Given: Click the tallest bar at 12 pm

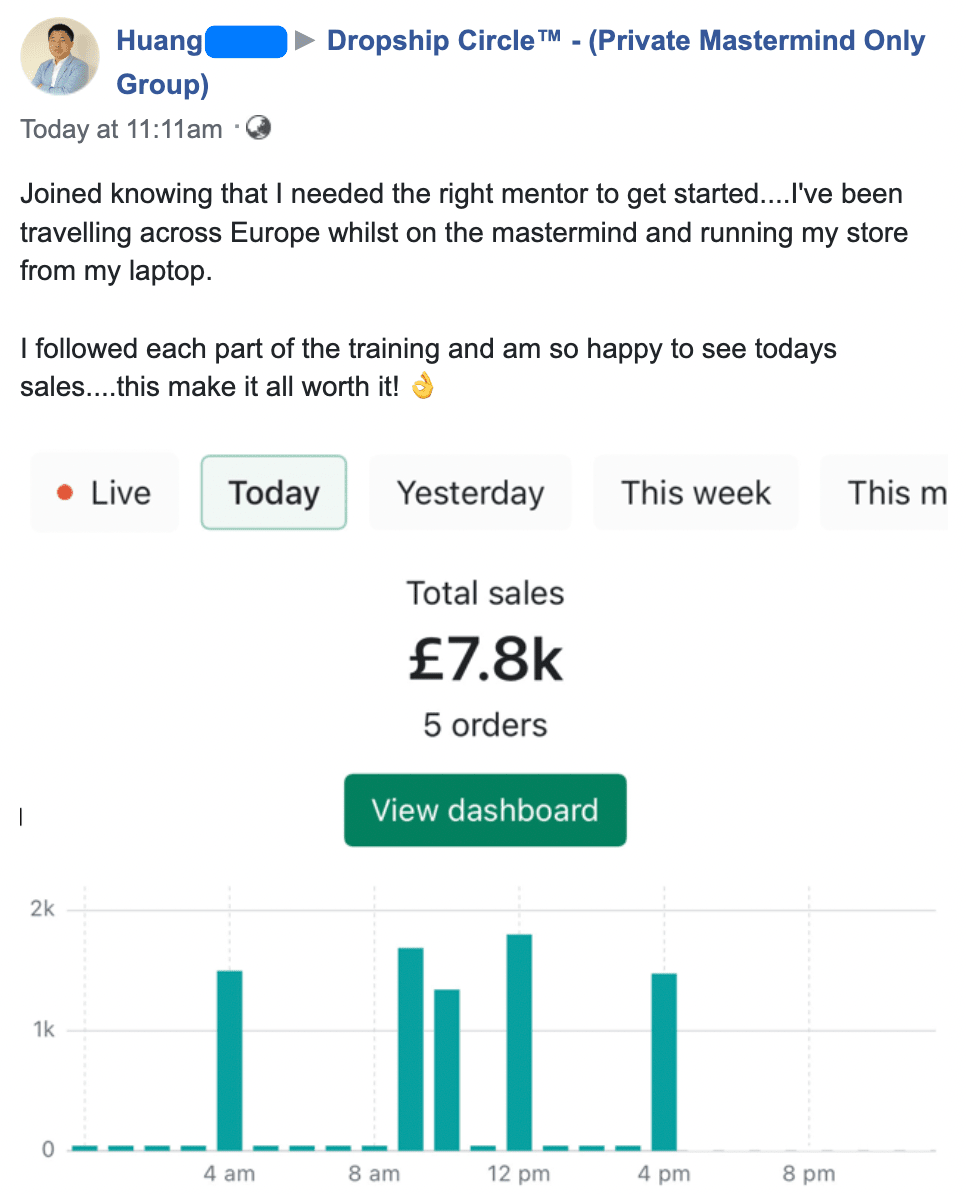Looking at the screenshot, I should (519, 1042).
